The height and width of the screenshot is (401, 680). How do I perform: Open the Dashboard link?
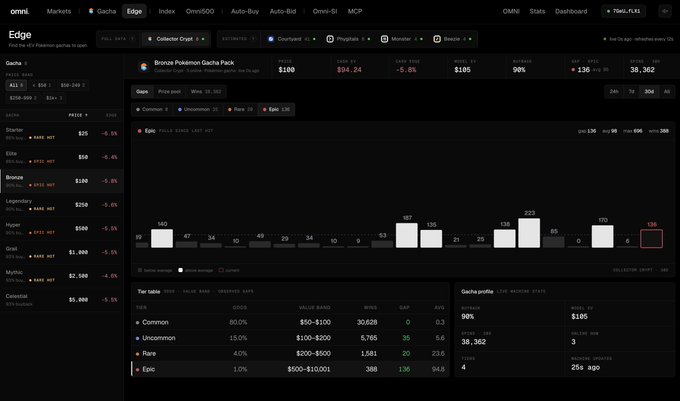571,11
